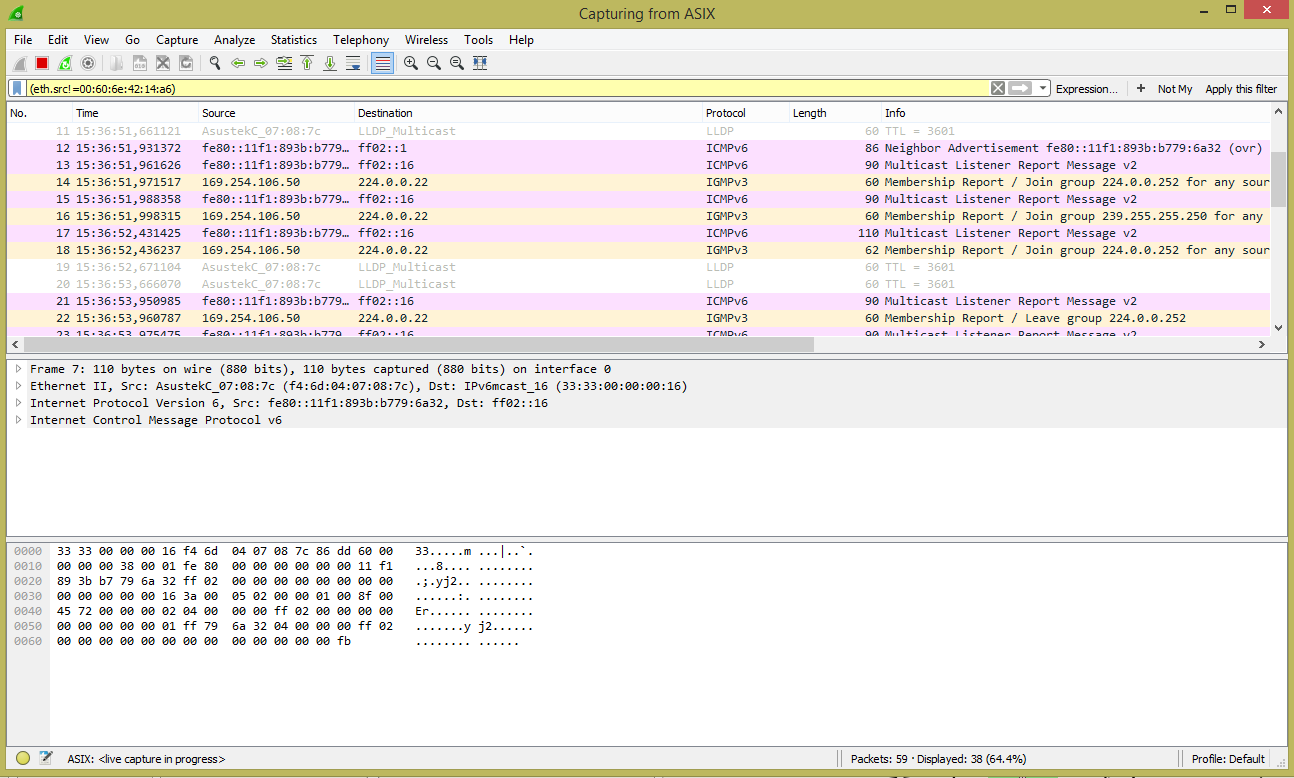This screenshot has width=1294, height=778.
Task: Toggle packet list colorization
Action: click(382, 63)
